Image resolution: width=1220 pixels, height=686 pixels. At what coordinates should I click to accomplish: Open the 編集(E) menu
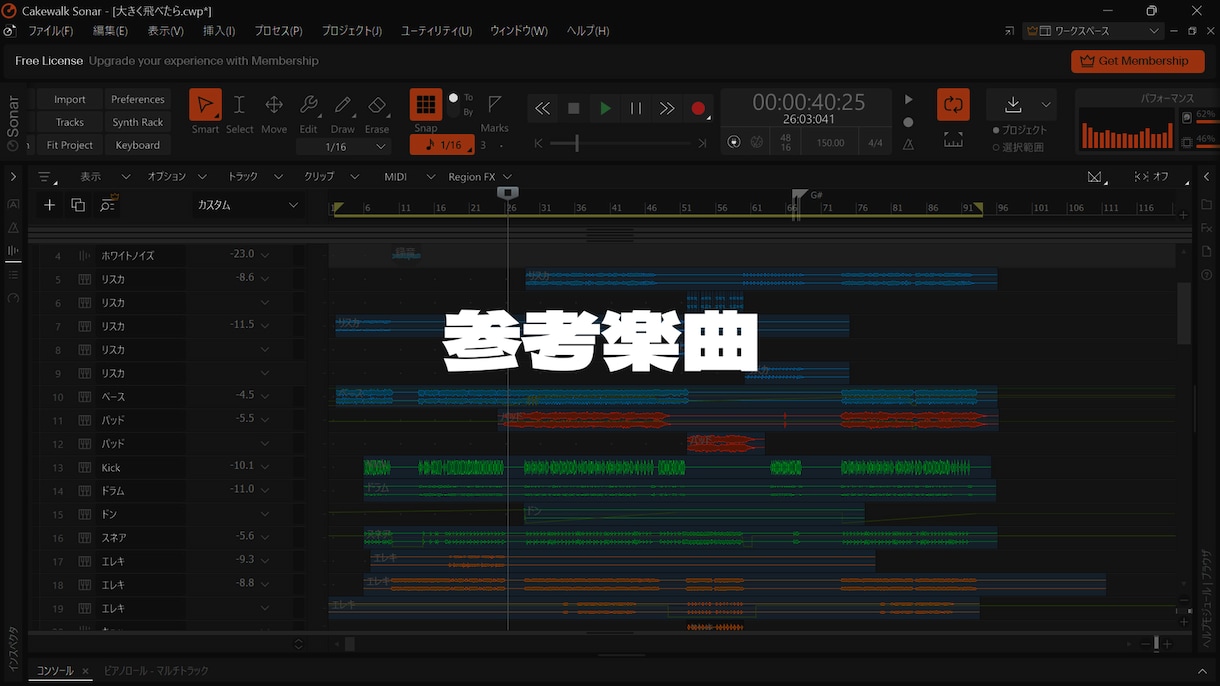pos(110,31)
